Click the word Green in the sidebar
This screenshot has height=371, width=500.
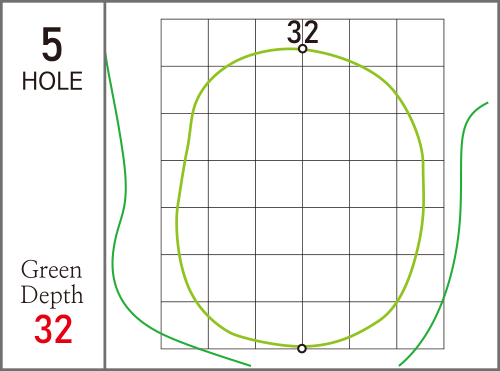point(51,269)
